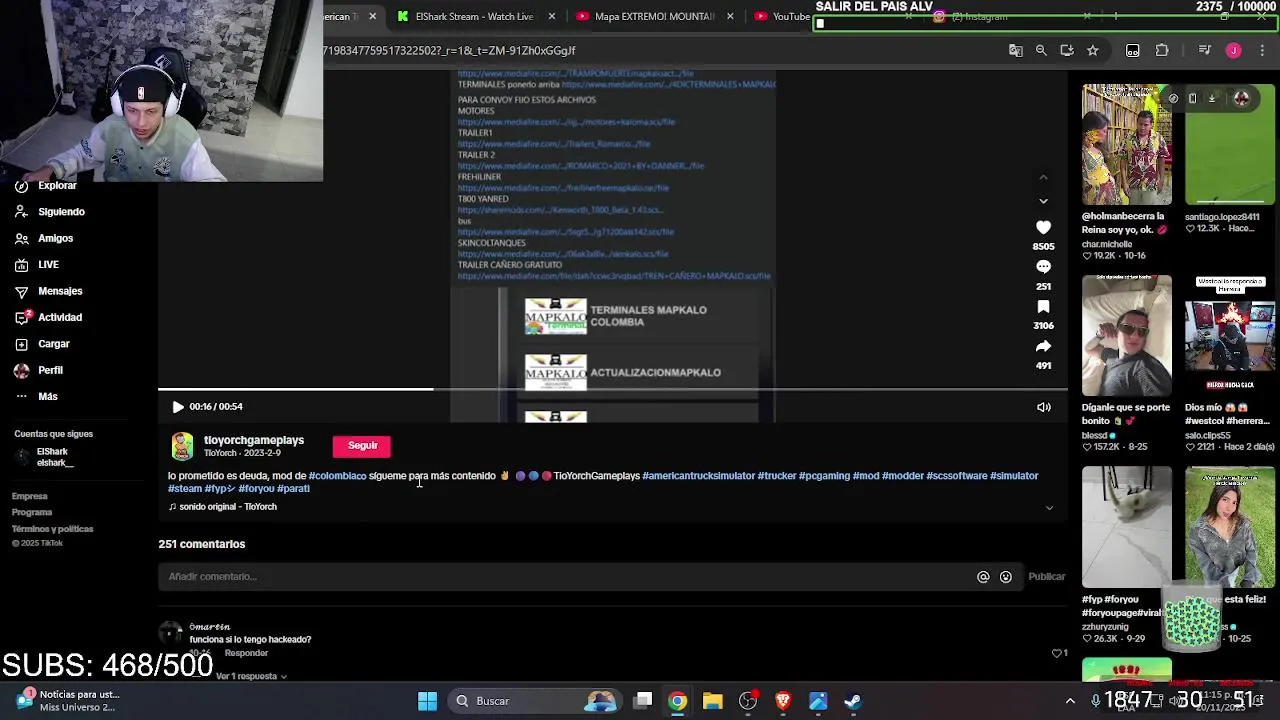Share the video with the arrow icon
Viewport: 1280px width, 720px height.
[x=1043, y=346]
